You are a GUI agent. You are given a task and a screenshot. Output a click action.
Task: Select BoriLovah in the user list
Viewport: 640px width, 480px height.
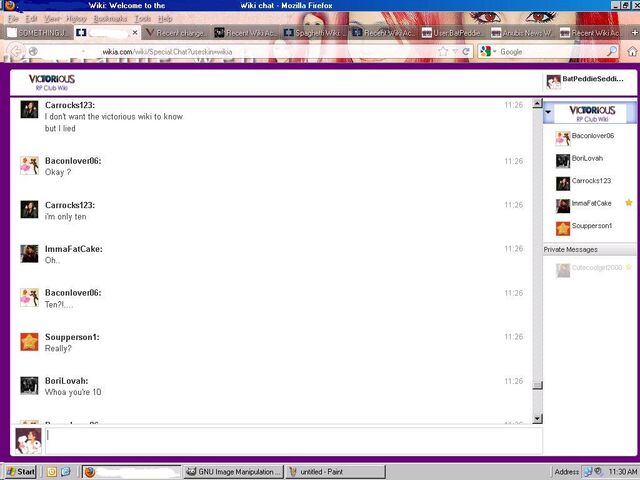pos(589,160)
